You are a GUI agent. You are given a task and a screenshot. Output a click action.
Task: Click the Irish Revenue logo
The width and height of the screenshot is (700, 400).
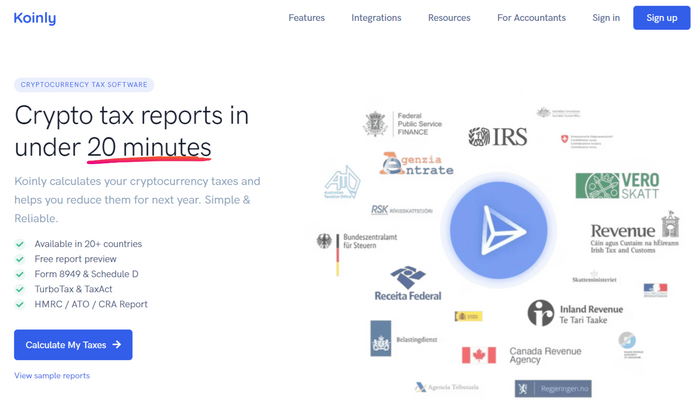[635, 233]
